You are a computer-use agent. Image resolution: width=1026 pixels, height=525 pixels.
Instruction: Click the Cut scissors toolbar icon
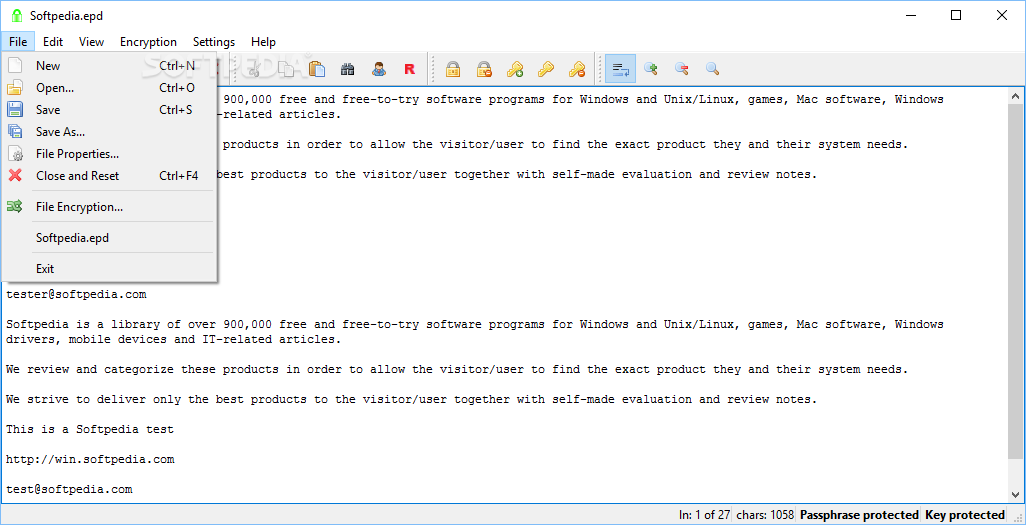pyautogui.click(x=255, y=69)
